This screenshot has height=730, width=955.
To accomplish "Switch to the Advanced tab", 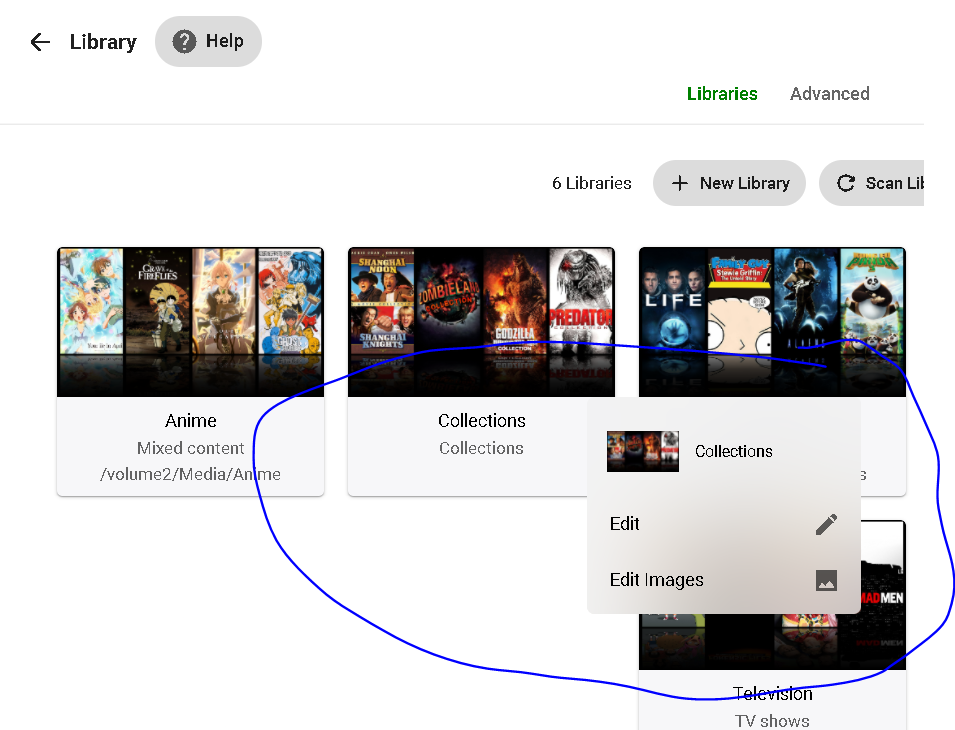I will pyautogui.click(x=830, y=94).
